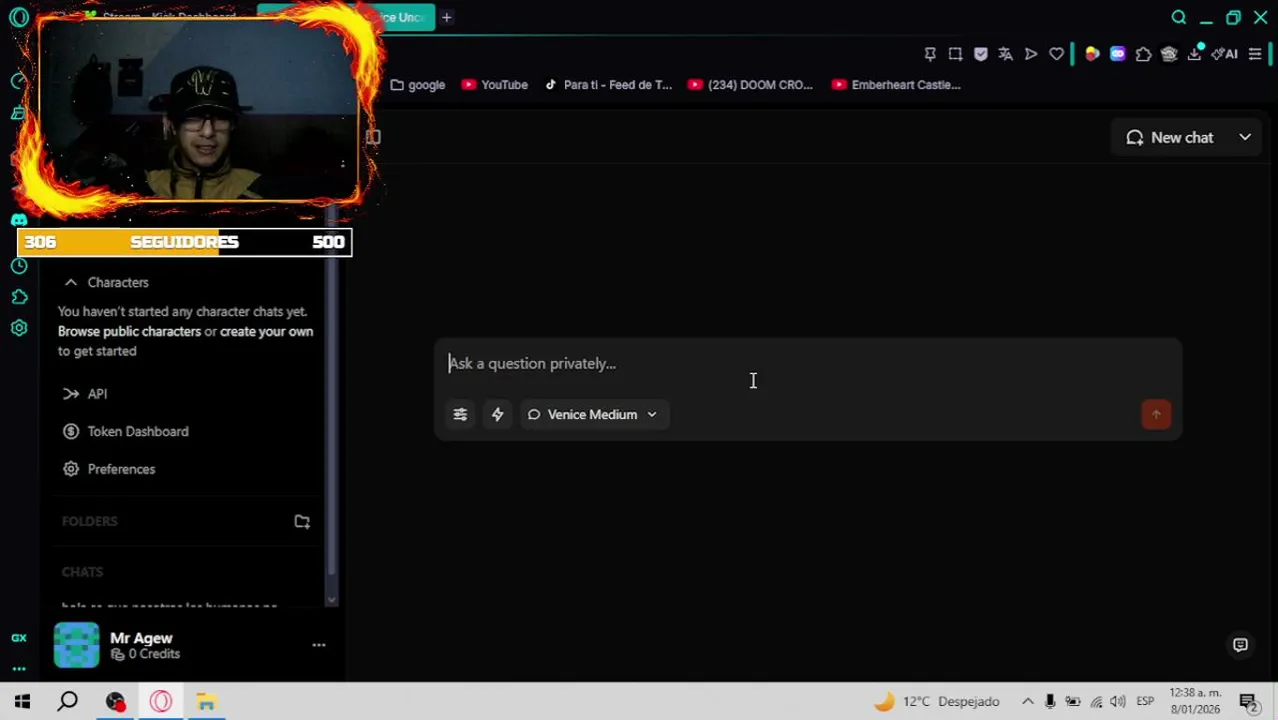Viewport: 1278px width, 720px height.
Task: Collapse the Characters section
Action: (x=71, y=282)
